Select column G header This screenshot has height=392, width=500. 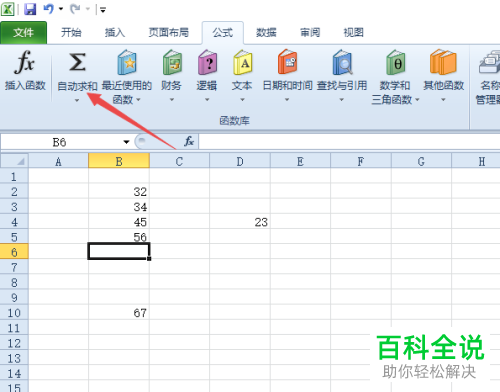tap(421, 161)
